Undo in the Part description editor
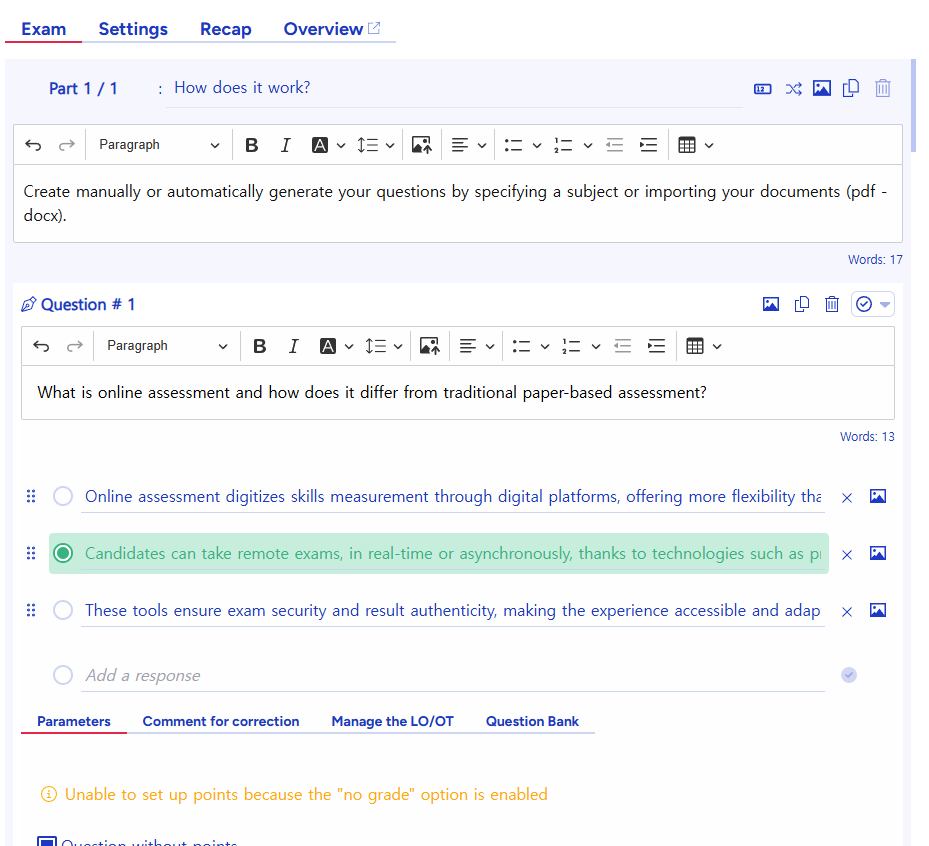This screenshot has height=846, width=929. (33, 145)
